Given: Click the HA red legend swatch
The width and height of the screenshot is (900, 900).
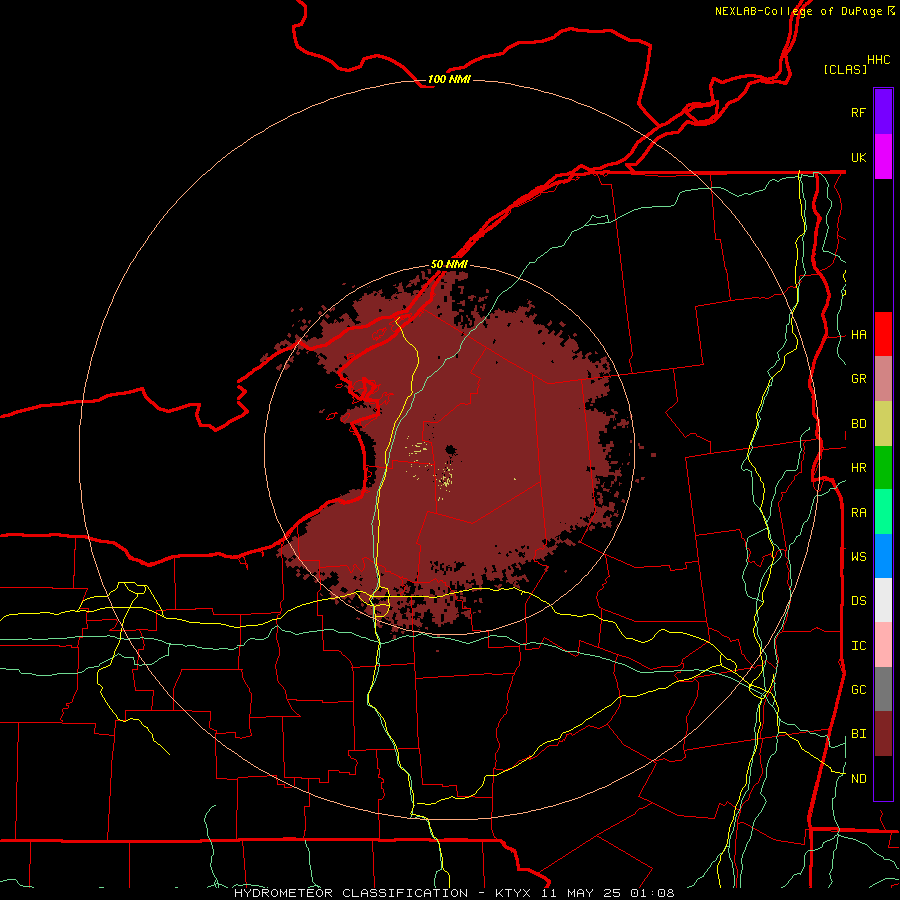Looking at the screenshot, I should click(x=883, y=334).
